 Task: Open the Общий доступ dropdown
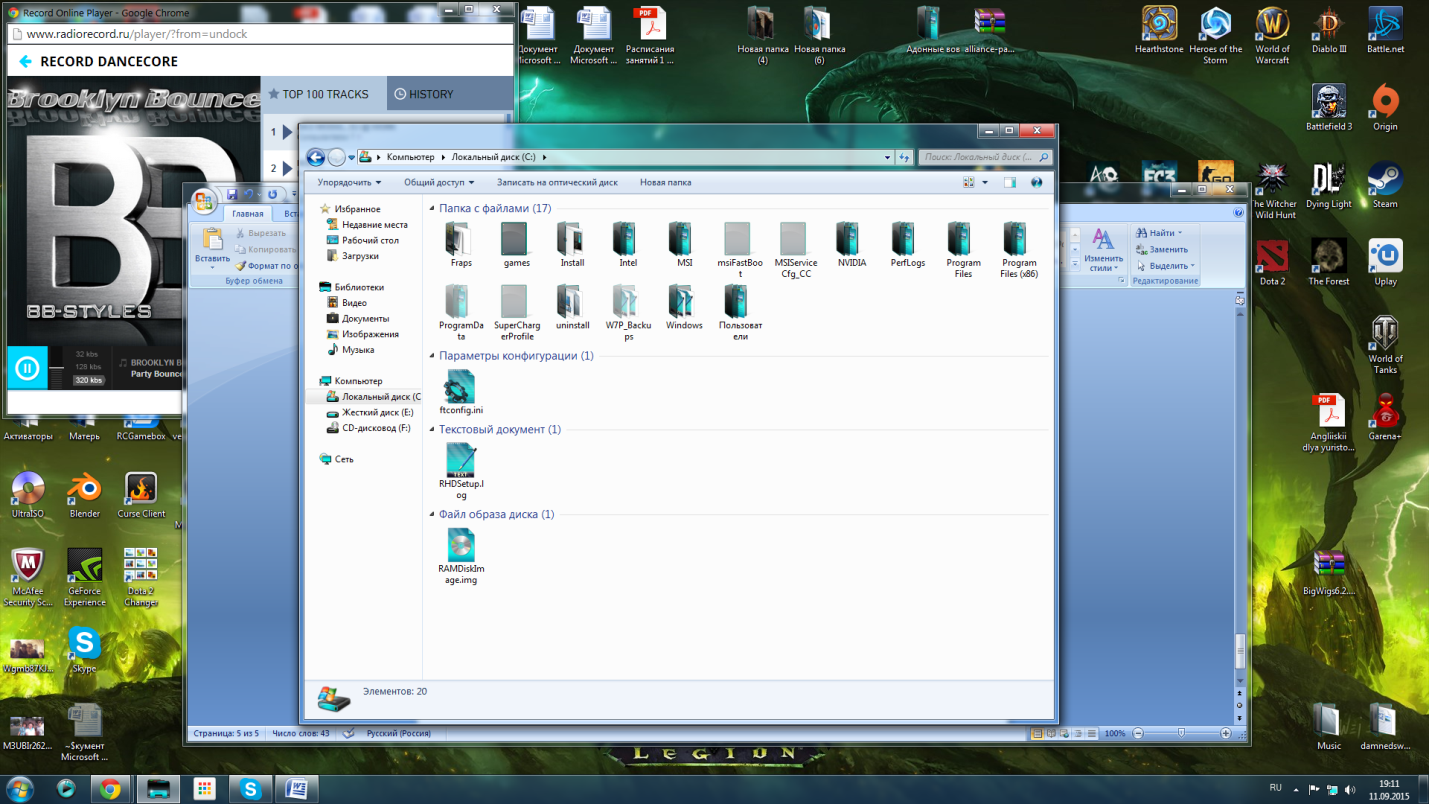(439, 183)
